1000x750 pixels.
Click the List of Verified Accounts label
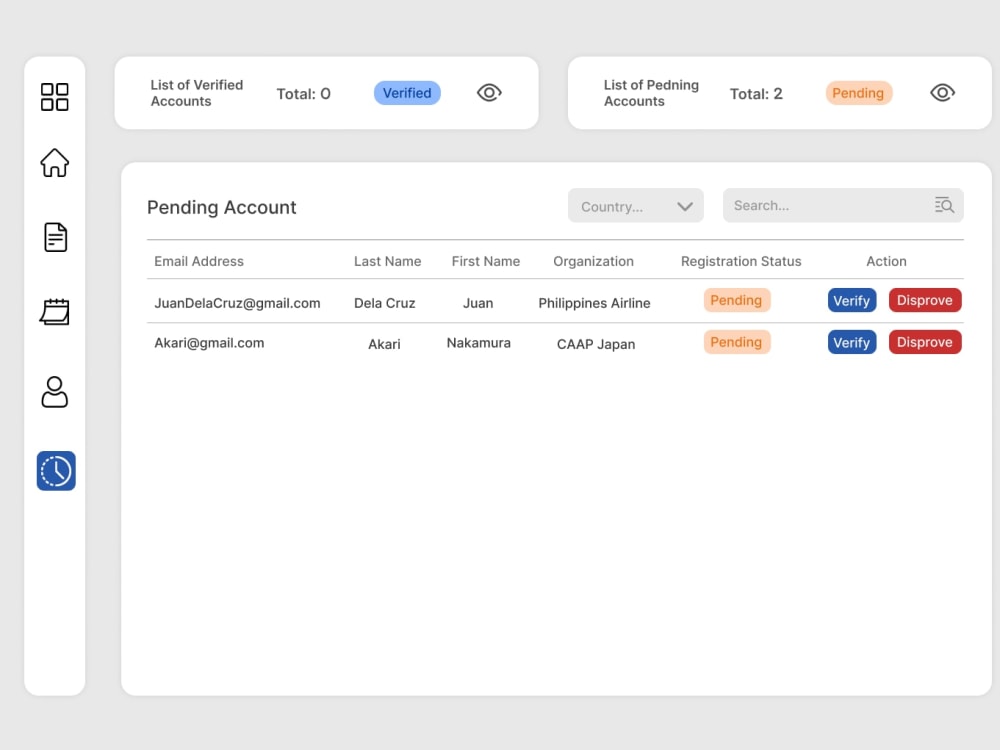point(197,93)
